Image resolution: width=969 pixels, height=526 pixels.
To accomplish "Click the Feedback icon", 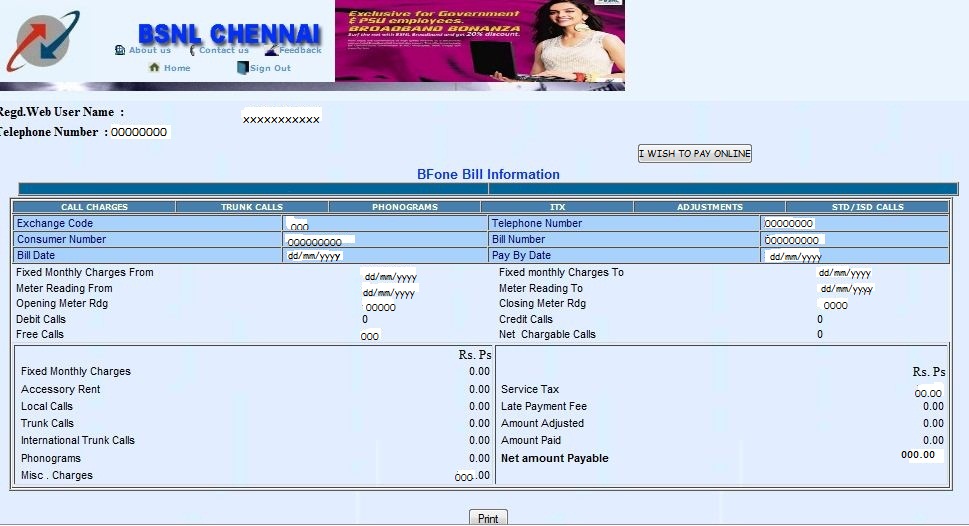I will click(x=271, y=51).
